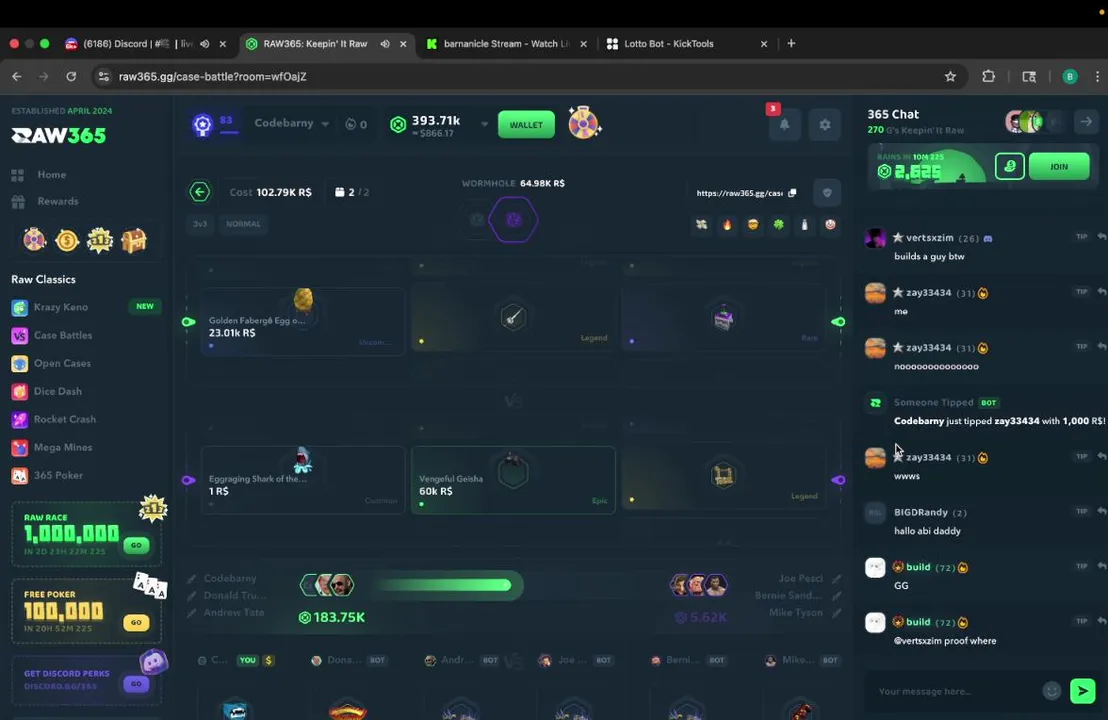Send the salt shaker emoji reaction
The image size is (1108, 720).
[804, 225]
